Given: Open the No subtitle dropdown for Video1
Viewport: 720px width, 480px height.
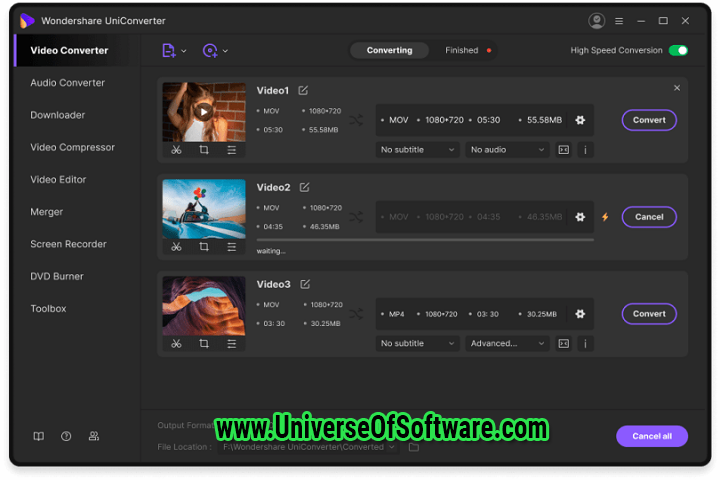Looking at the screenshot, I should (x=417, y=150).
